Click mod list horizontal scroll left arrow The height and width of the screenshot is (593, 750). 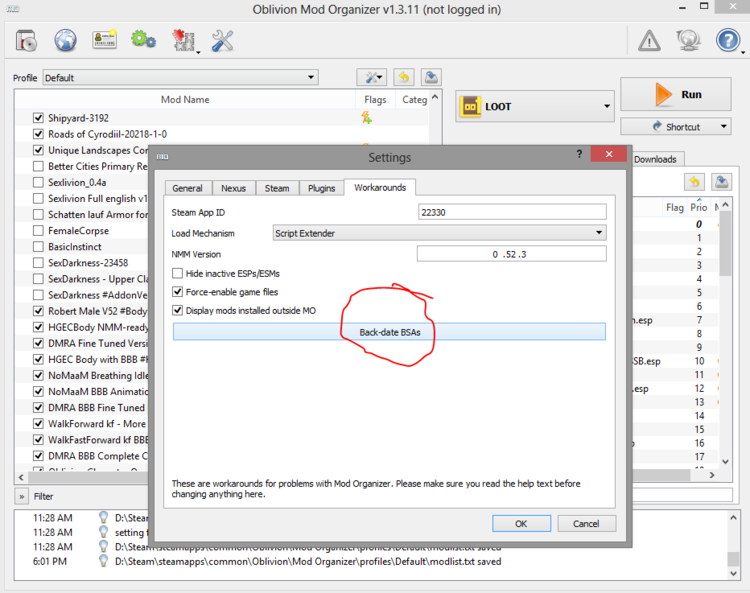(21, 477)
